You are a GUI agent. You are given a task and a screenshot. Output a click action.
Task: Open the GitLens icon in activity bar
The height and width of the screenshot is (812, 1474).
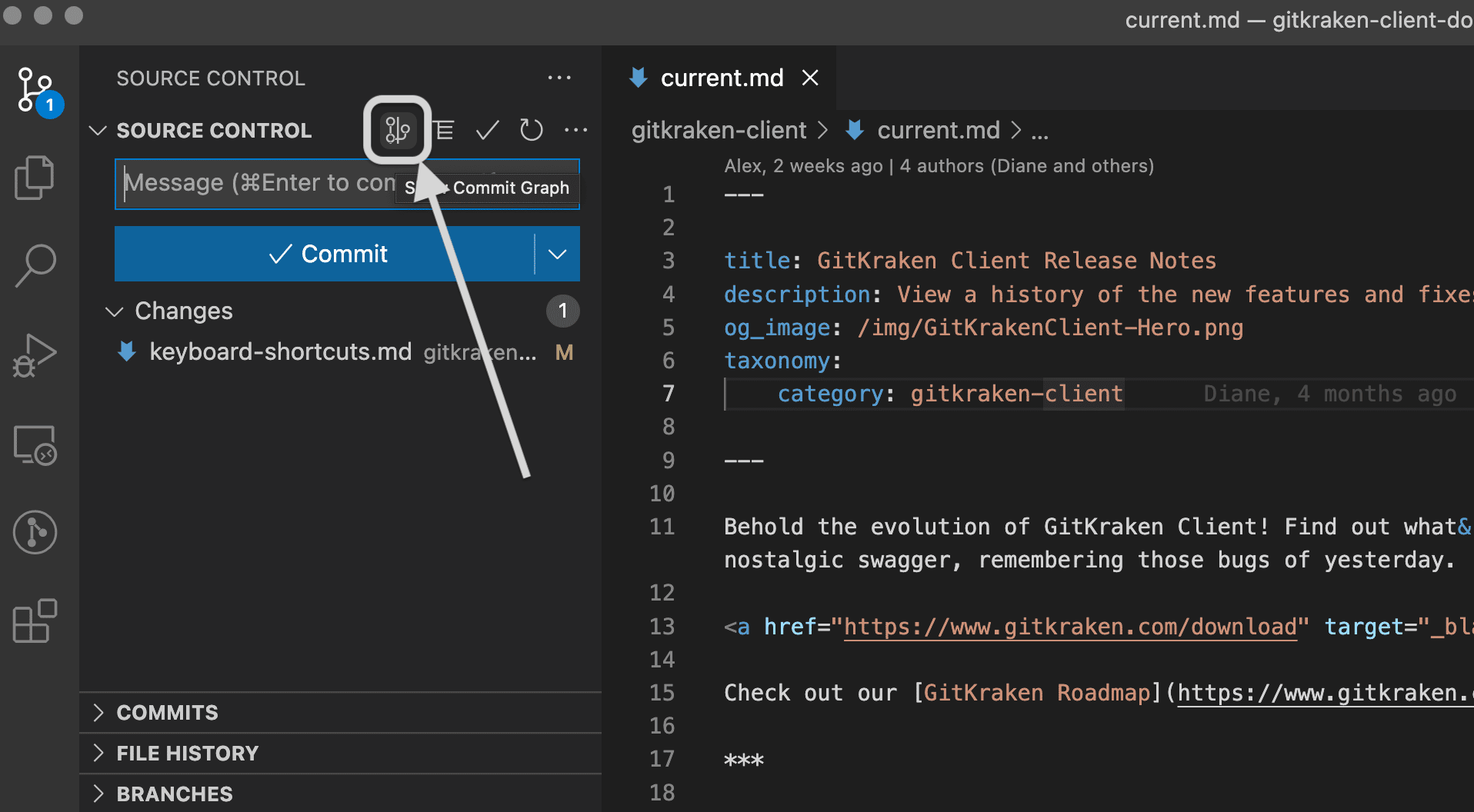(x=35, y=532)
